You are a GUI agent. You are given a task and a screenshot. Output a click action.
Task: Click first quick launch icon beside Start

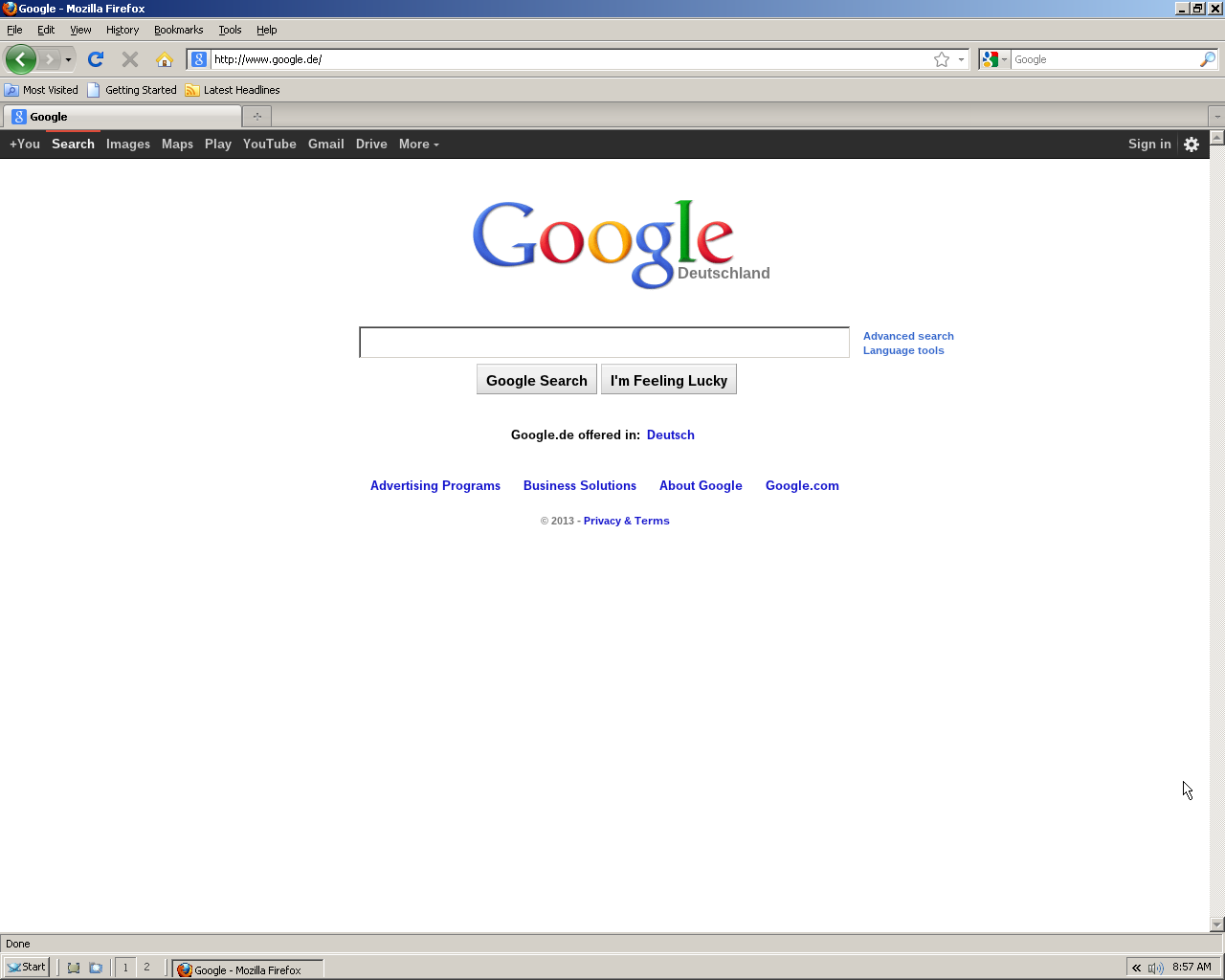(74, 968)
